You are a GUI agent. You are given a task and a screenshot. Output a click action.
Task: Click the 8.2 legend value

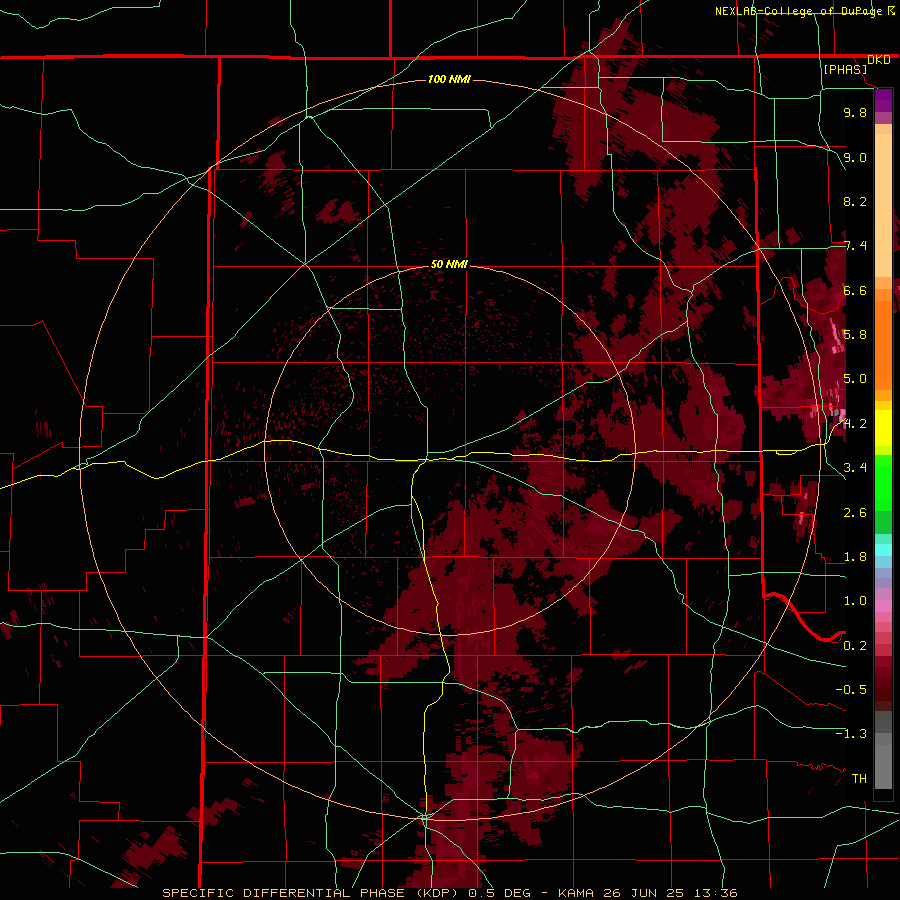click(855, 201)
